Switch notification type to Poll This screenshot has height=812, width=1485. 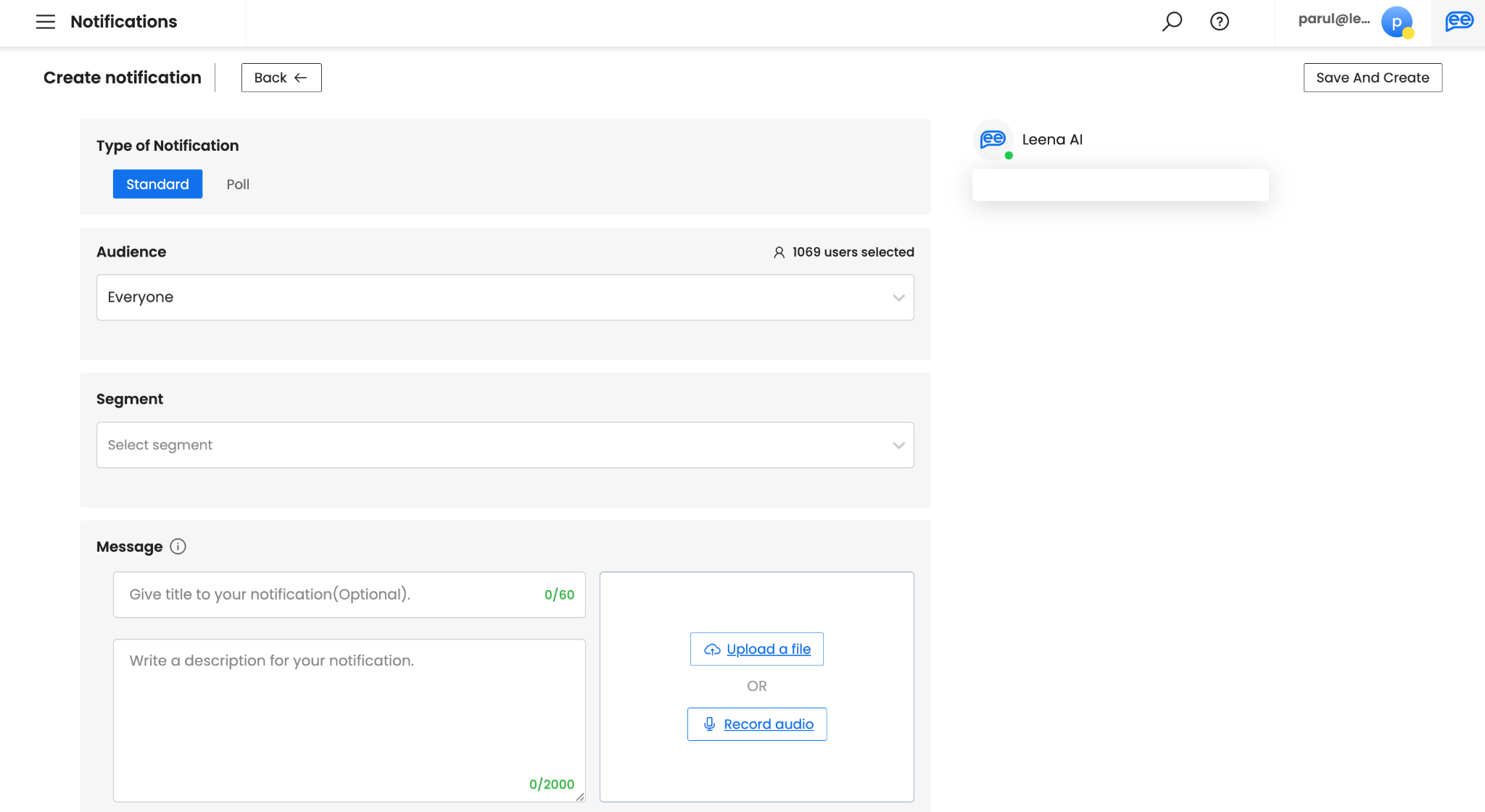[238, 184]
